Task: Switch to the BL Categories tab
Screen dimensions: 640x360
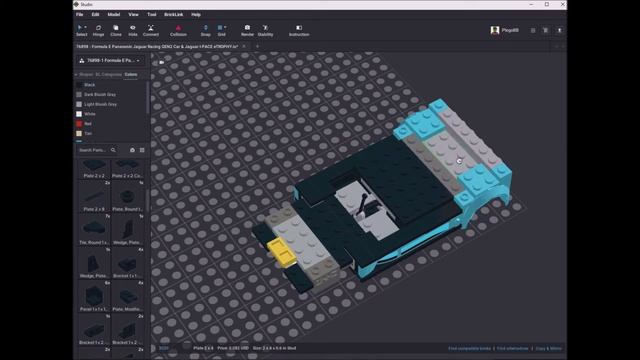Action: (x=108, y=74)
